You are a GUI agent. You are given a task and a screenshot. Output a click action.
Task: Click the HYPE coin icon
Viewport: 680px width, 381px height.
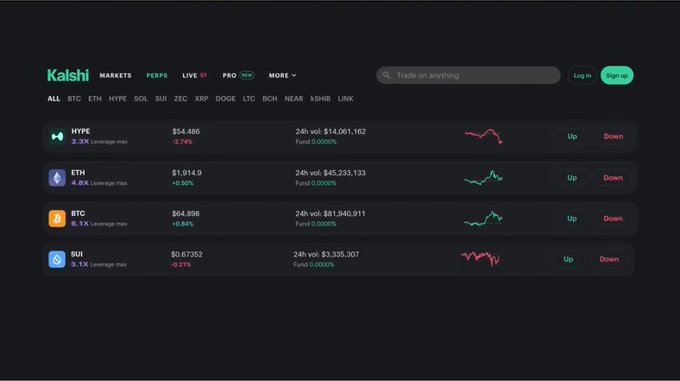(x=57, y=137)
